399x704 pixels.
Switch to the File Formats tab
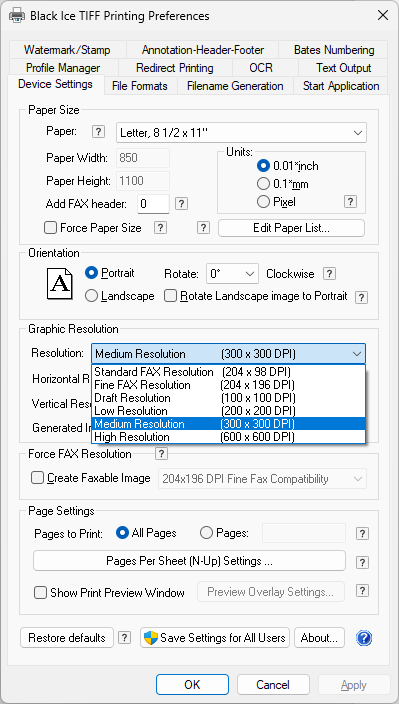click(140, 86)
